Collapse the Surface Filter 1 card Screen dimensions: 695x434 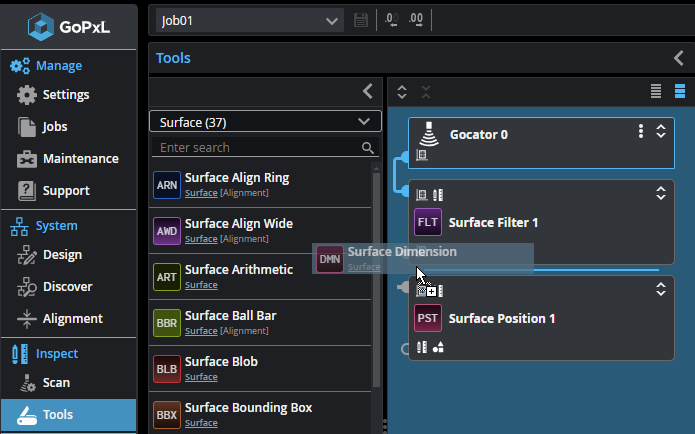660,195
